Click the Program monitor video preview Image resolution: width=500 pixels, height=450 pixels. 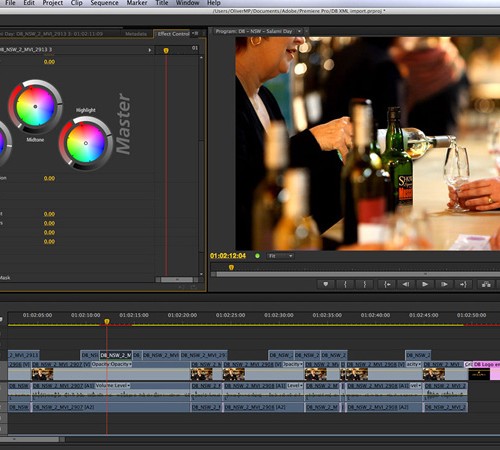click(x=368, y=143)
